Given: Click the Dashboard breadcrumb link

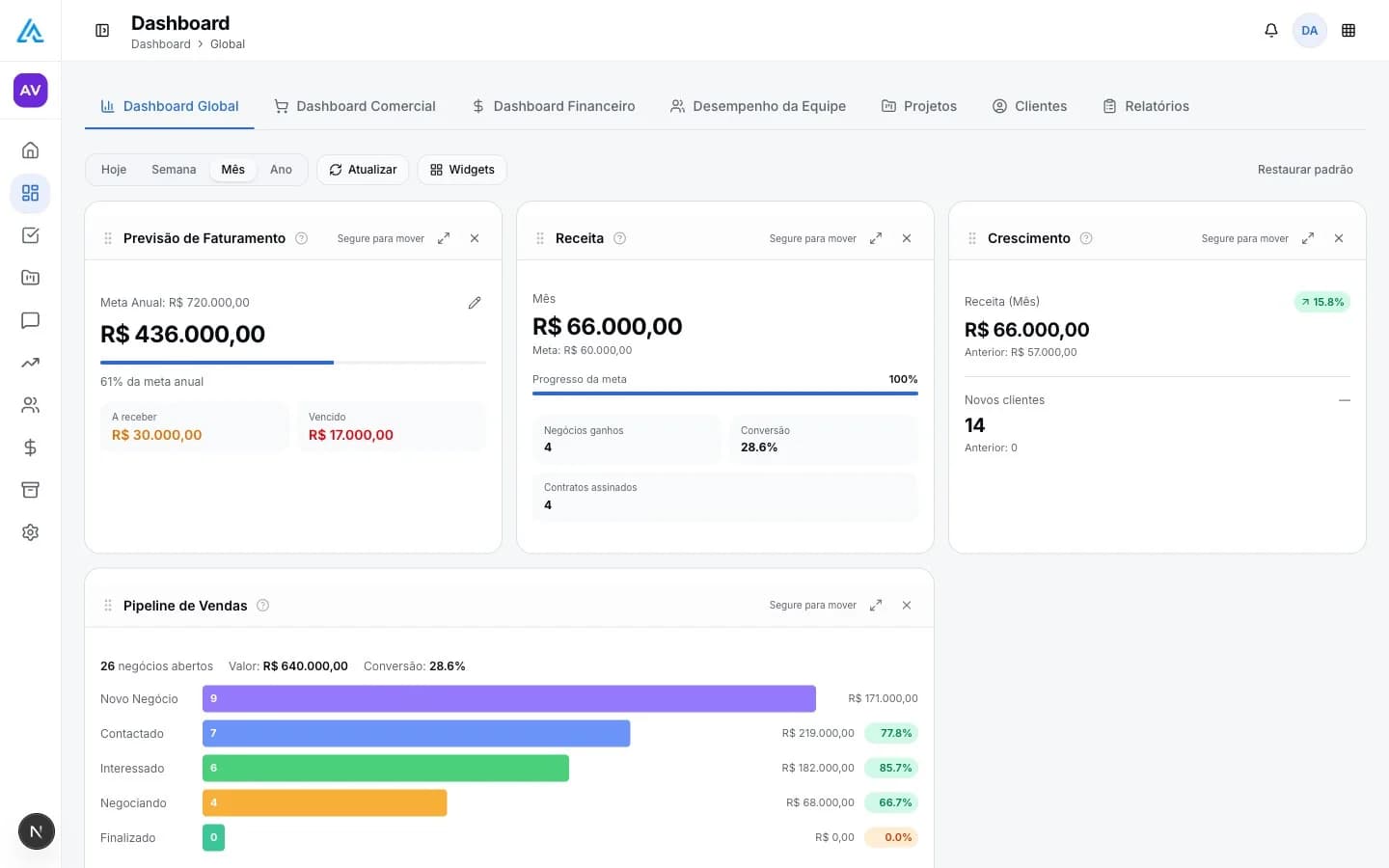Looking at the screenshot, I should 161,44.
